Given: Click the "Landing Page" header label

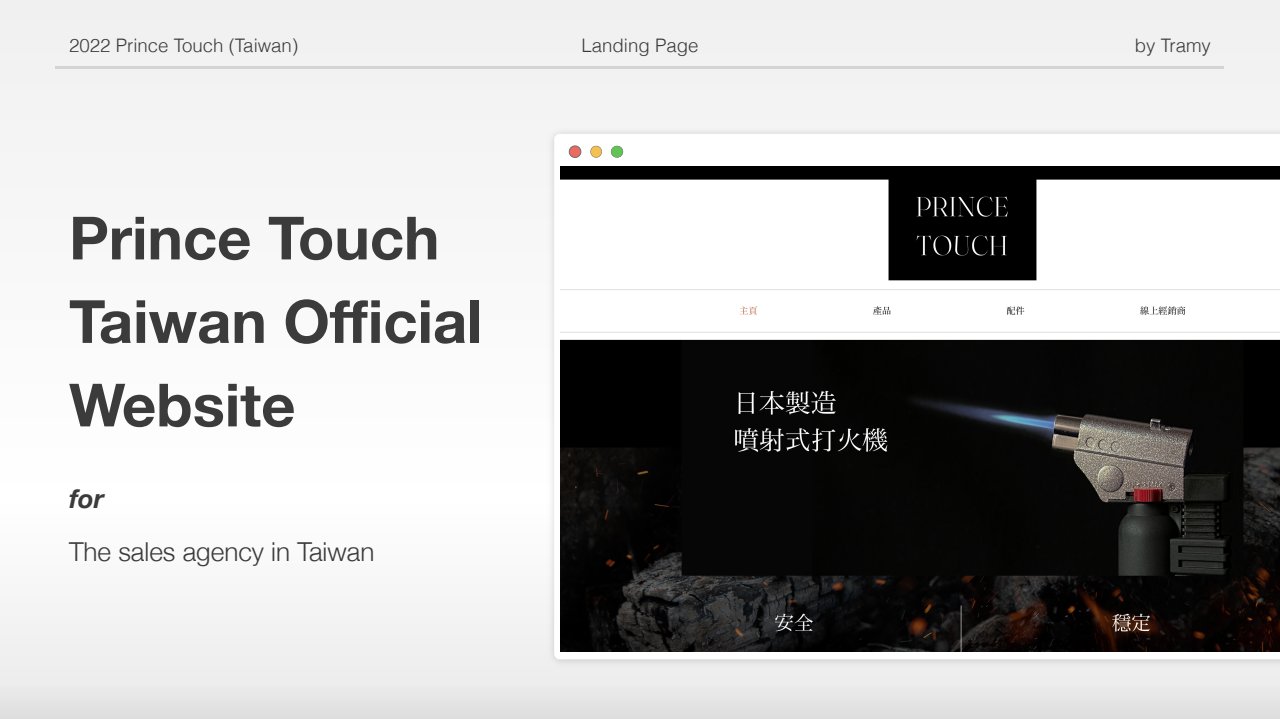Looking at the screenshot, I should click(x=639, y=46).
